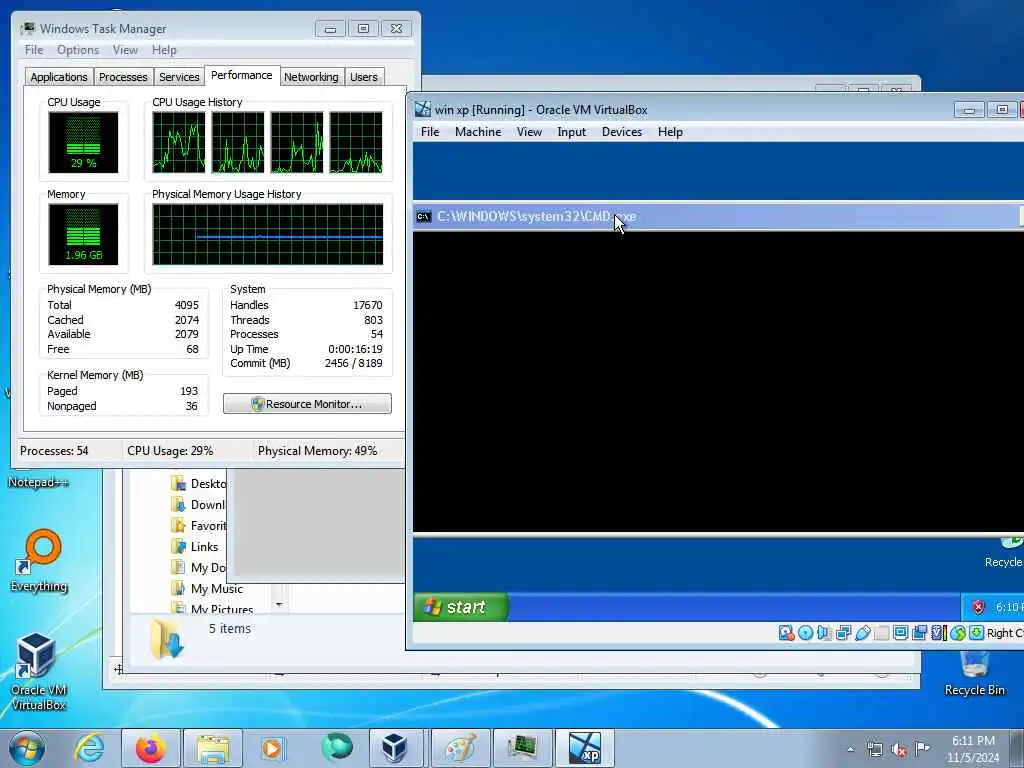Switch to Processes tab

pyautogui.click(x=123, y=77)
